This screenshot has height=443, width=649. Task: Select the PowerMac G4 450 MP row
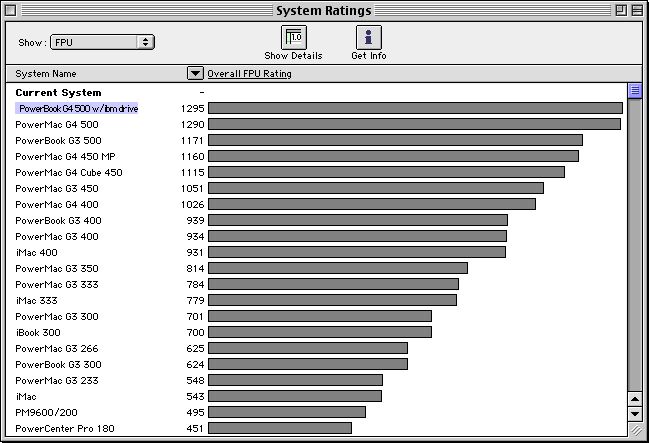tap(317, 156)
